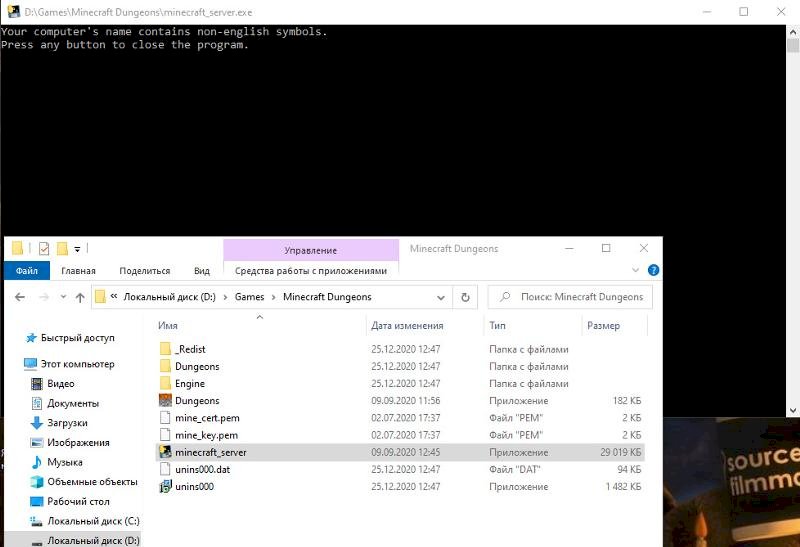Select the Engine folder icon
800x547 pixels.
[x=165, y=383]
